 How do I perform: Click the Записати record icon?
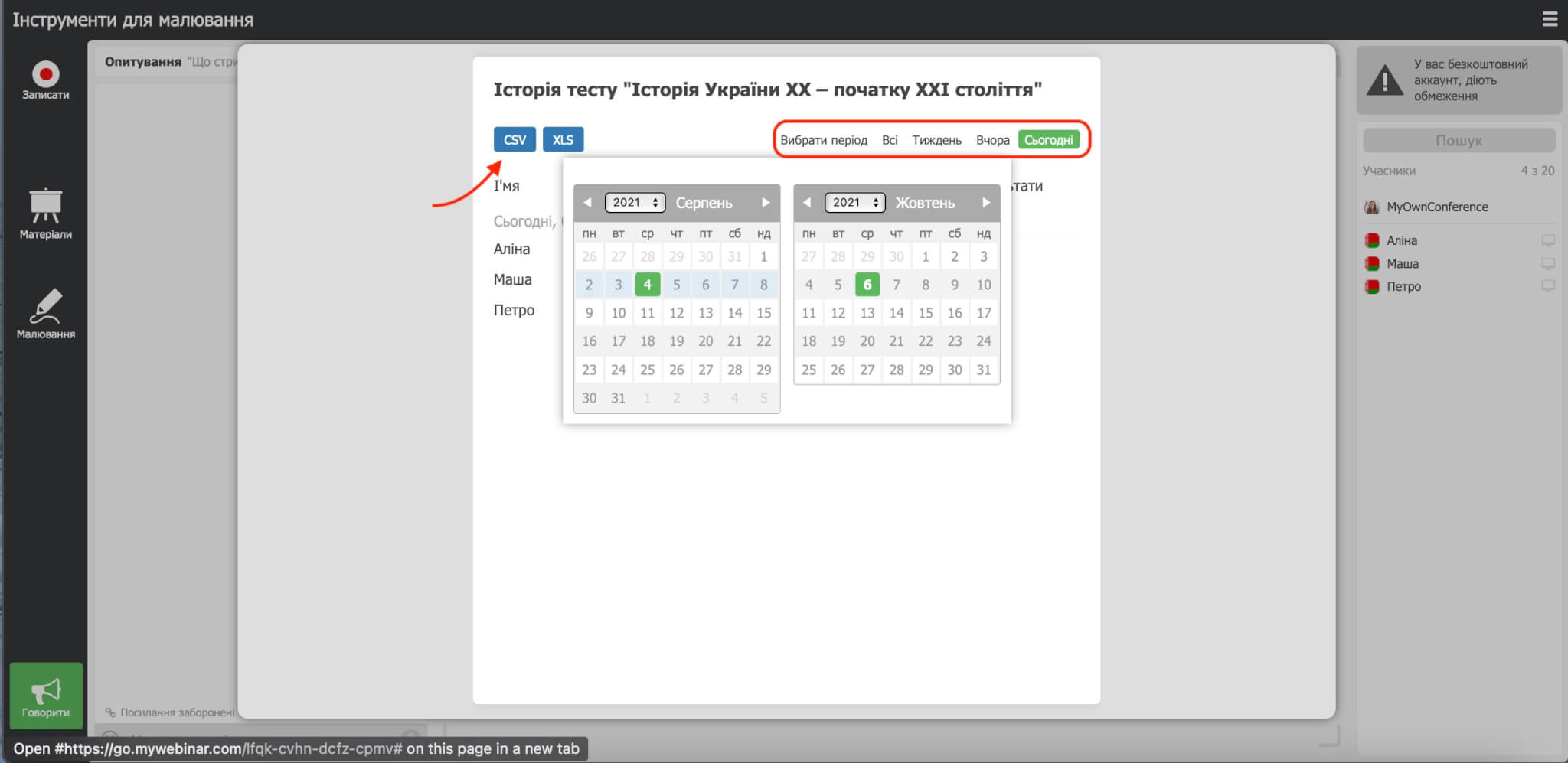45,74
